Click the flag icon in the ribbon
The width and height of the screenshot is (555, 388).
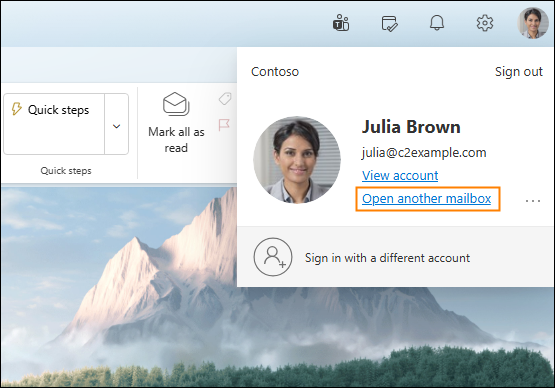click(x=224, y=125)
